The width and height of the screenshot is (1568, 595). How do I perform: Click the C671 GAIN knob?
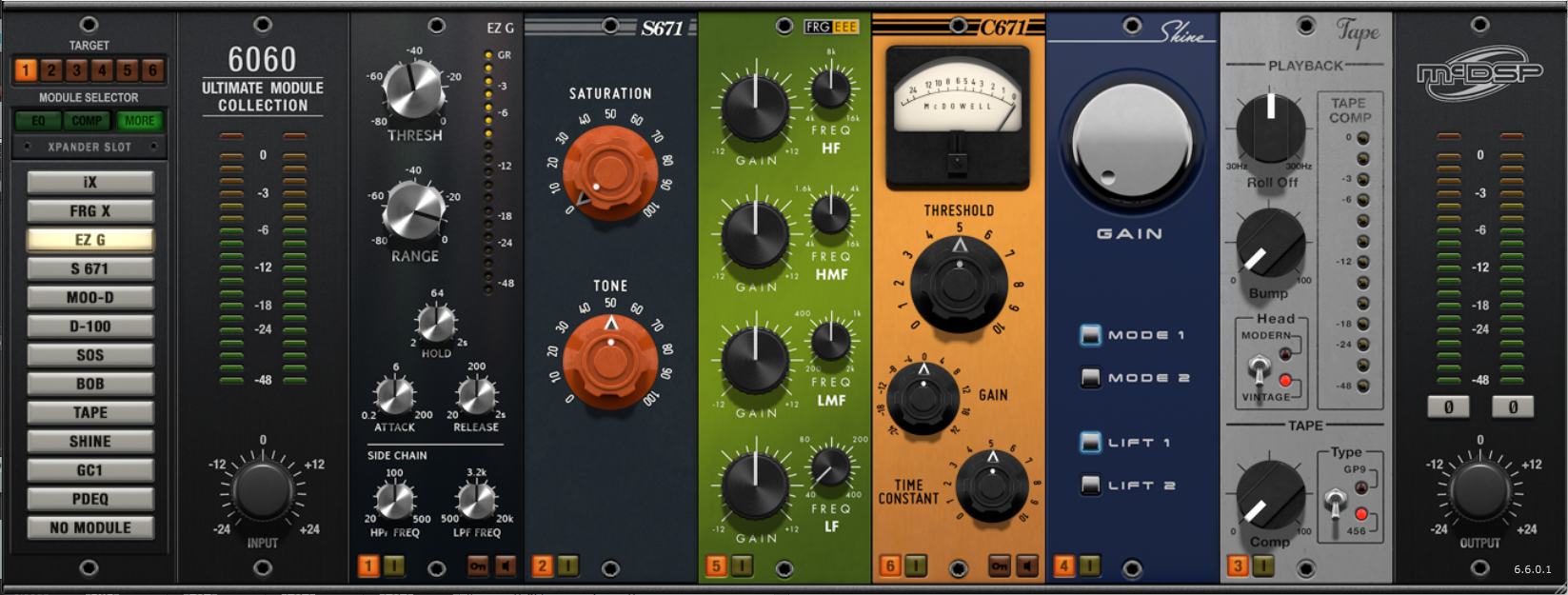click(x=923, y=398)
